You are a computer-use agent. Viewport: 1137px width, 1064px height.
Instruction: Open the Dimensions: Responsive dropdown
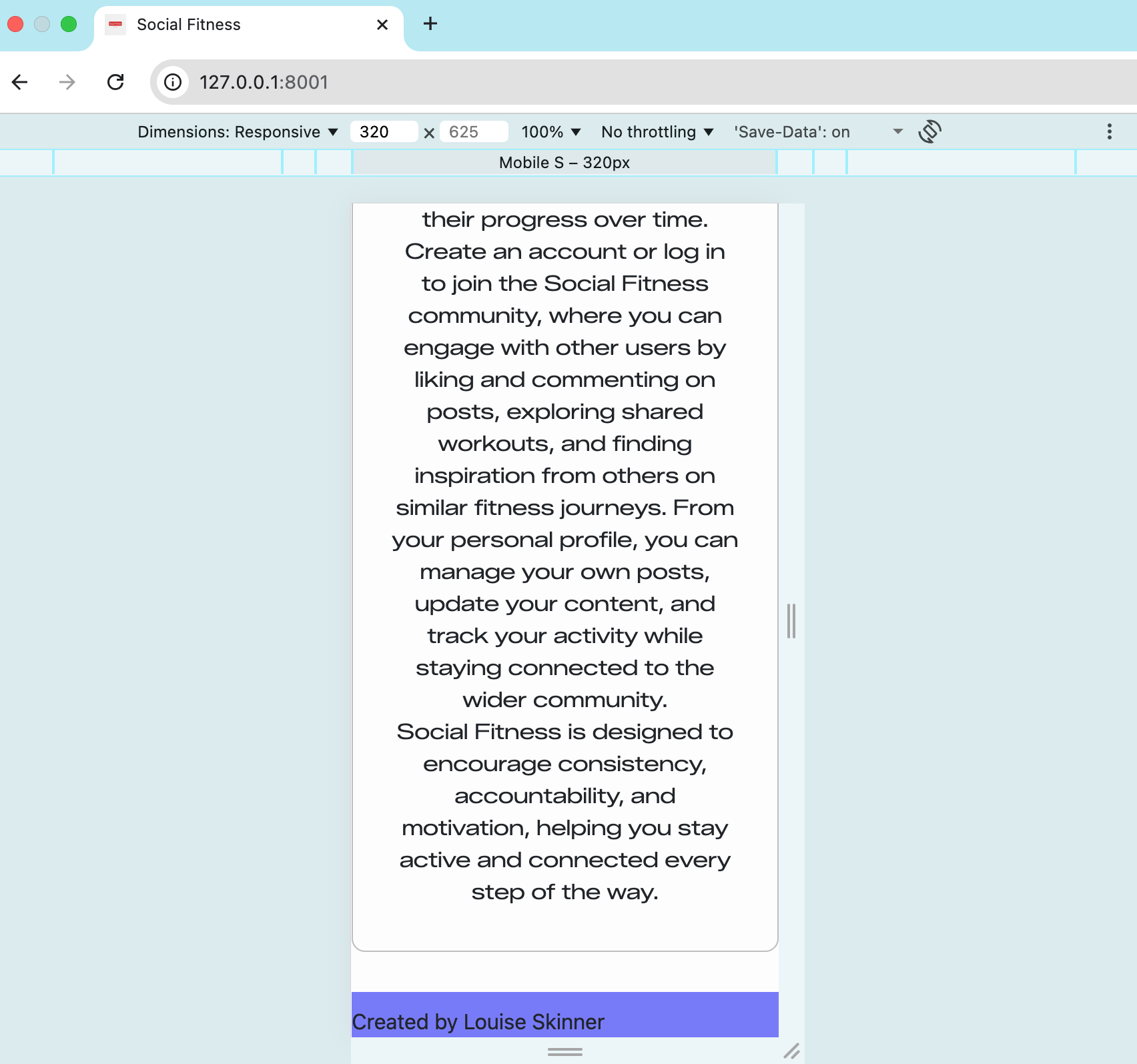237,131
